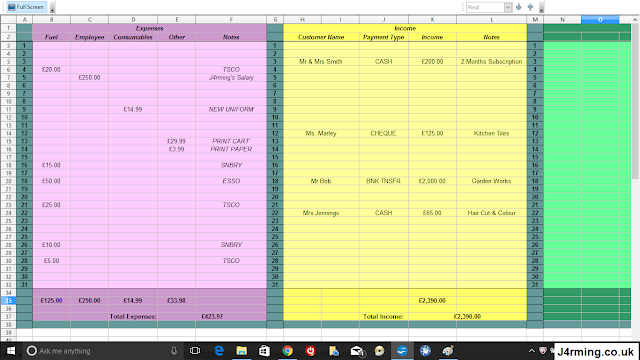Click the Mr & Mrs Smith cell
The width and height of the screenshot is (640, 360).
321,62
